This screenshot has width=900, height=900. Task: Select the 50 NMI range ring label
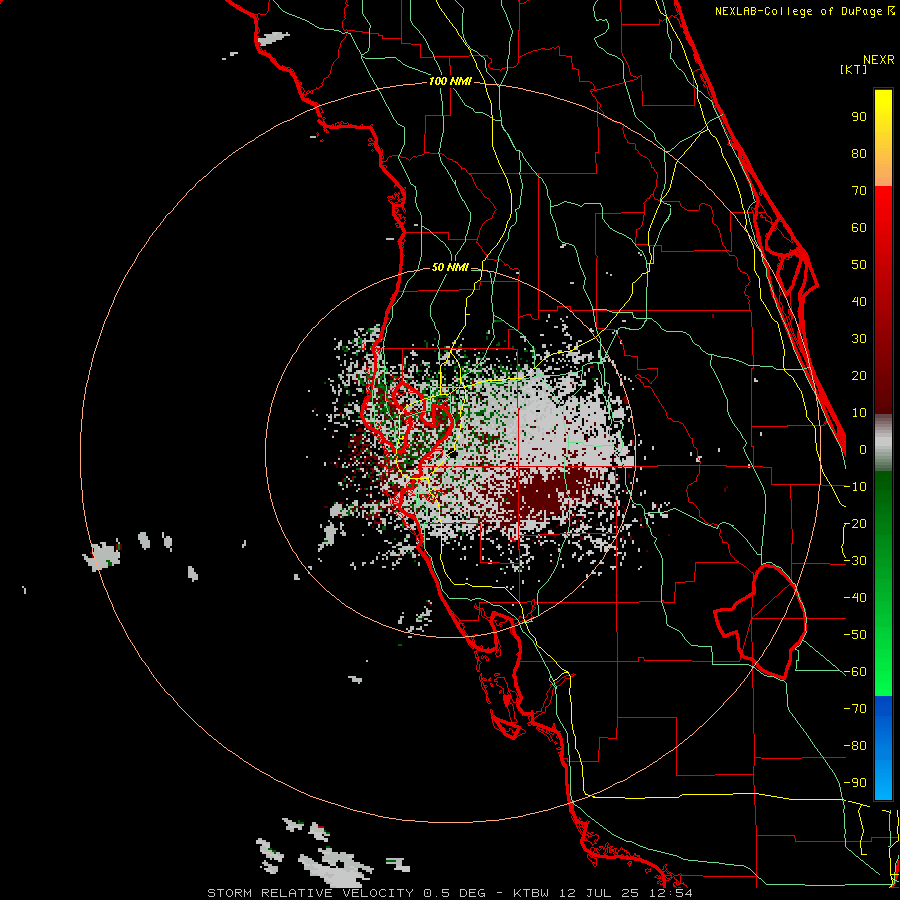(x=450, y=267)
